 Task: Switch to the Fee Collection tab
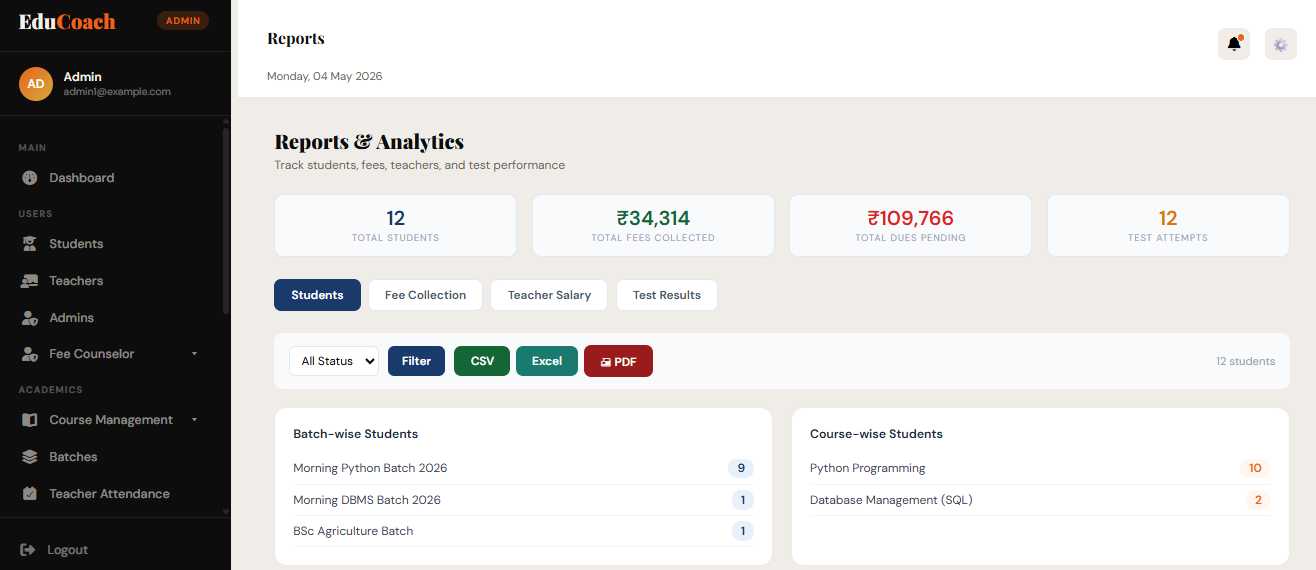[x=425, y=295]
